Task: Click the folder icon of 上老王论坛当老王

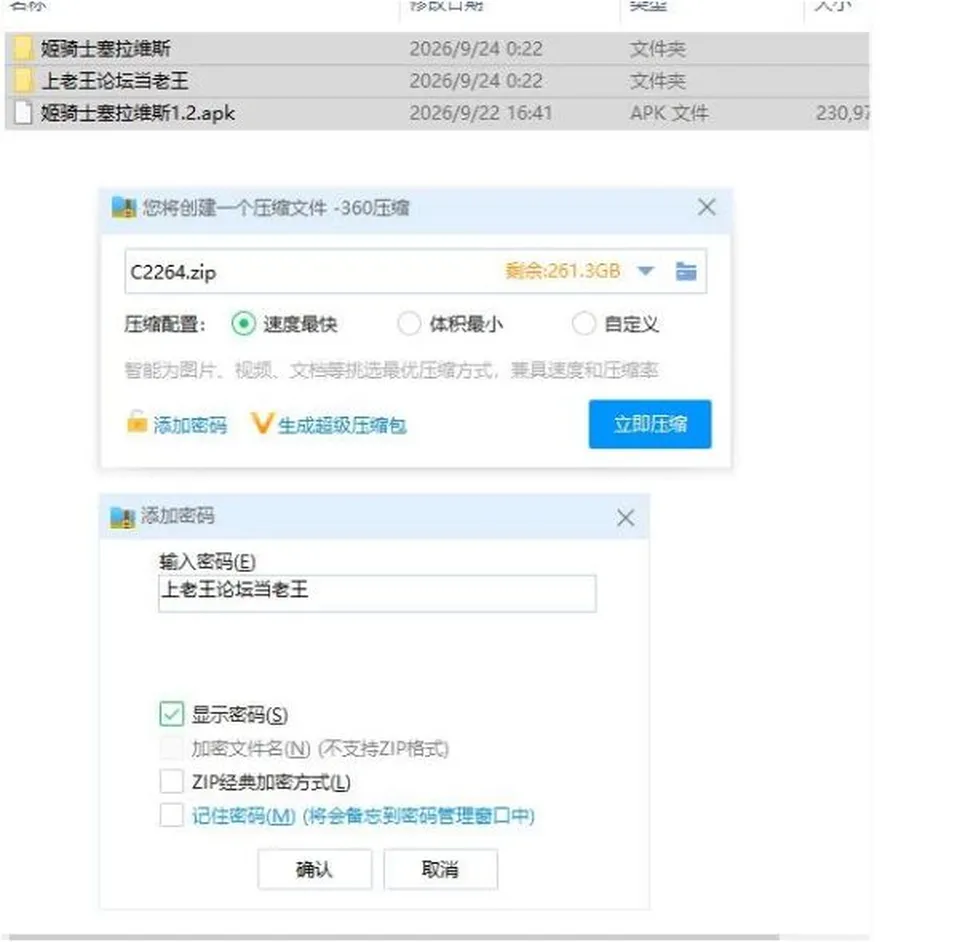Action: click(23, 81)
